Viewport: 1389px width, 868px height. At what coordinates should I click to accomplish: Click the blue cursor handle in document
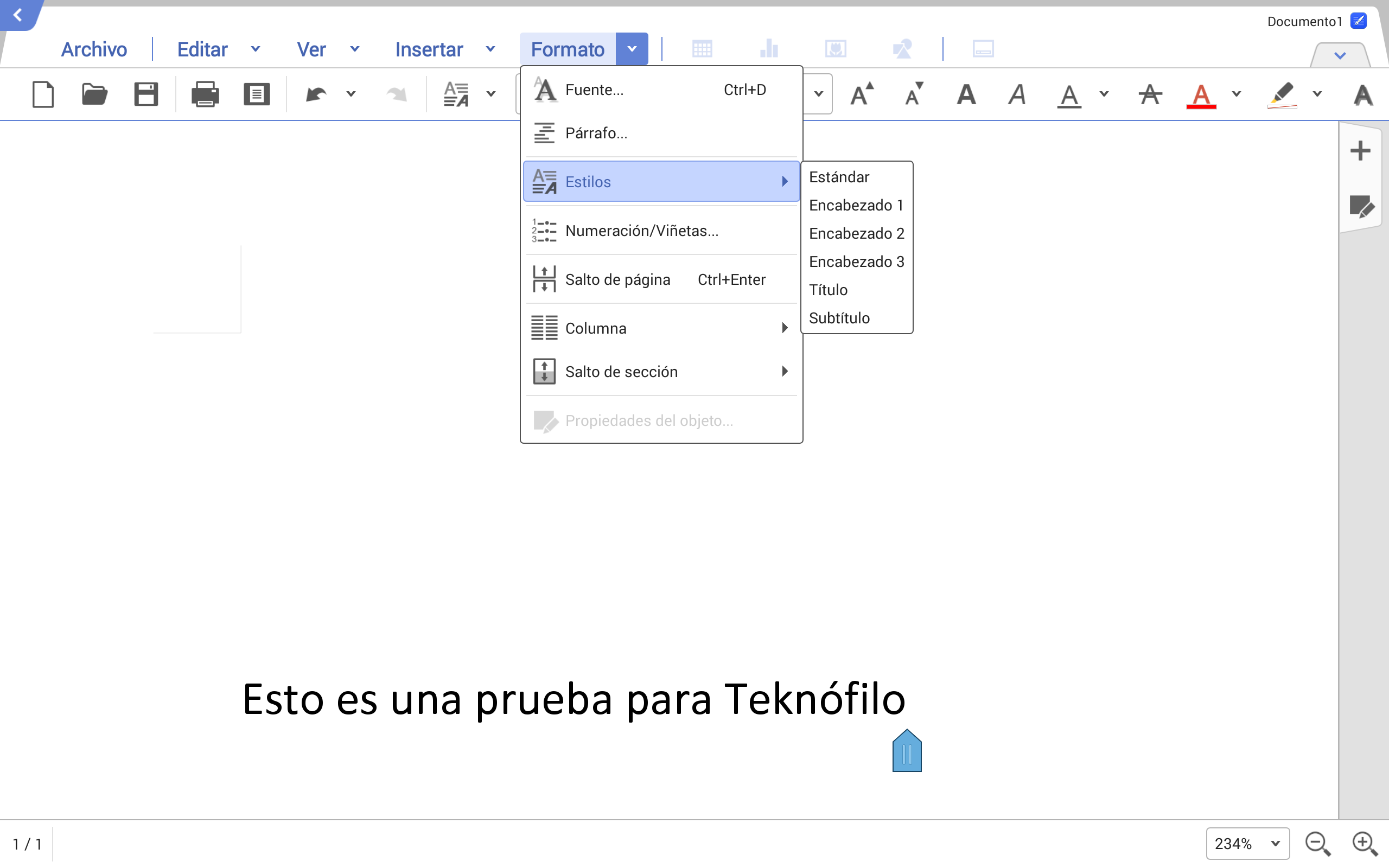pos(907,751)
